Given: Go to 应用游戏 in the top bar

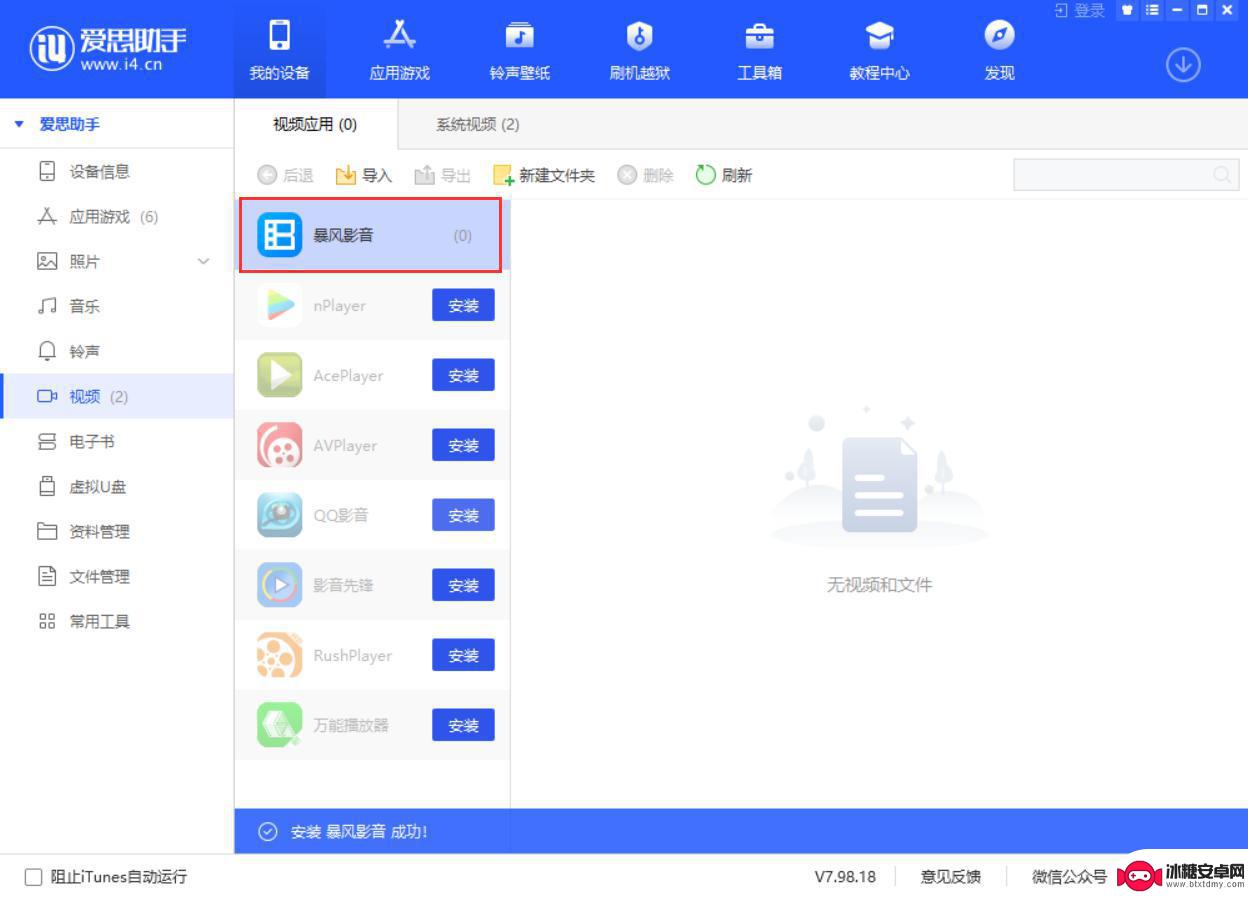Looking at the screenshot, I should point(399,50).
